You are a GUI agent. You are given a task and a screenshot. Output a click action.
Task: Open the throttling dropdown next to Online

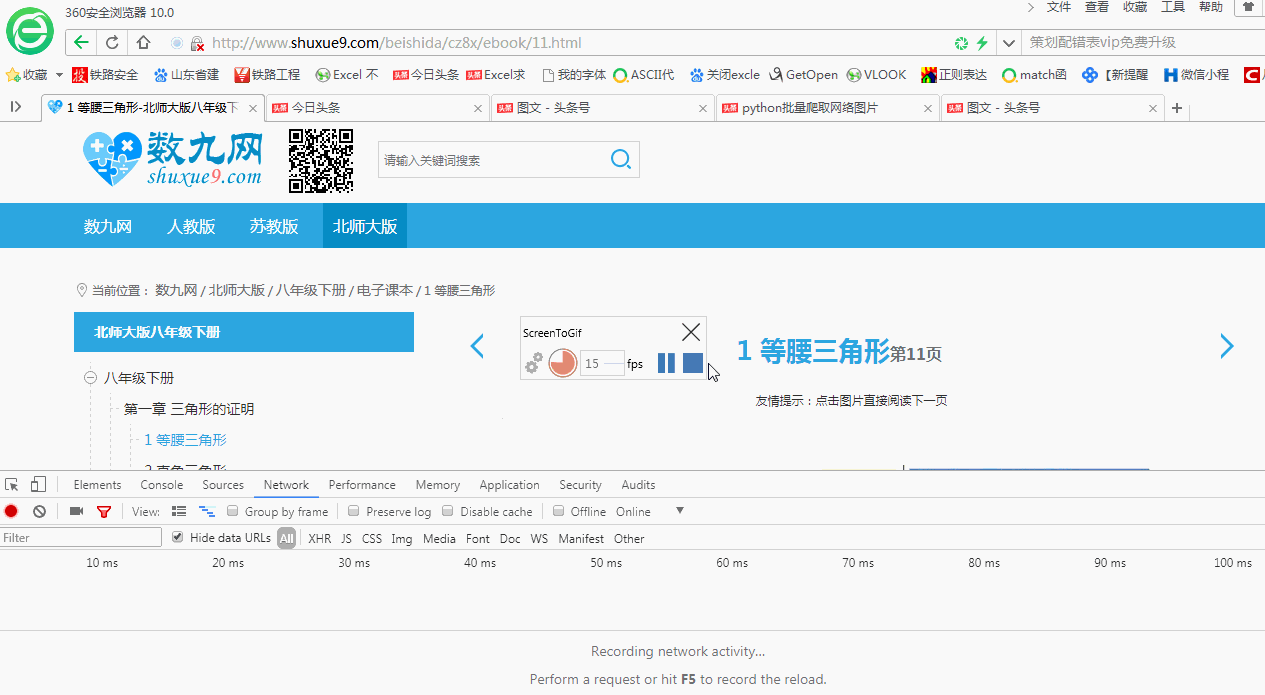(x=680, y=511)
